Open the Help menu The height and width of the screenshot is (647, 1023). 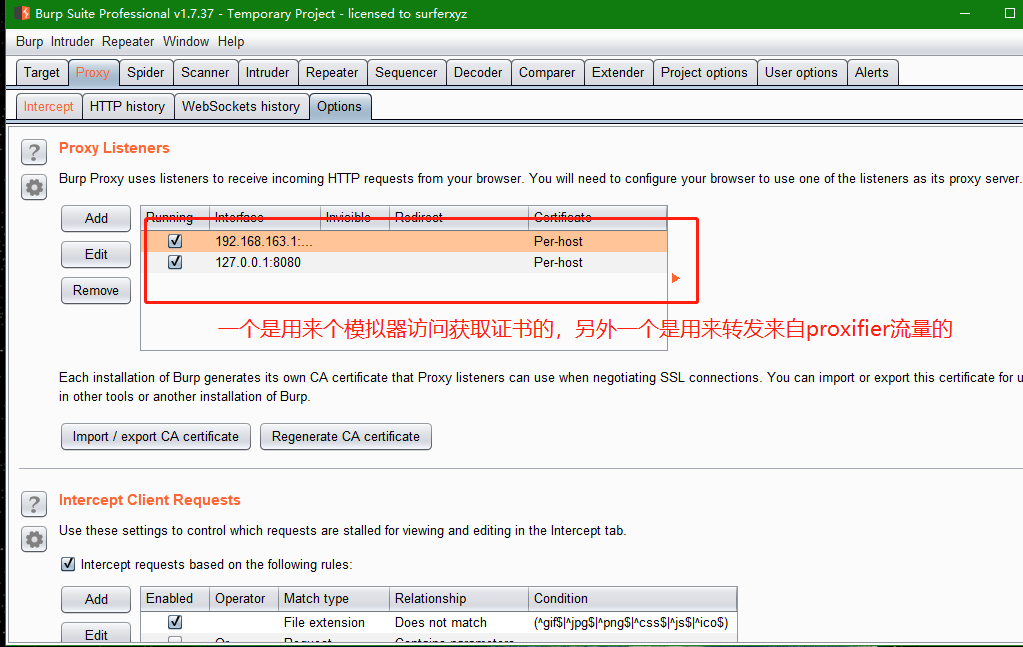tap(231, 42)
